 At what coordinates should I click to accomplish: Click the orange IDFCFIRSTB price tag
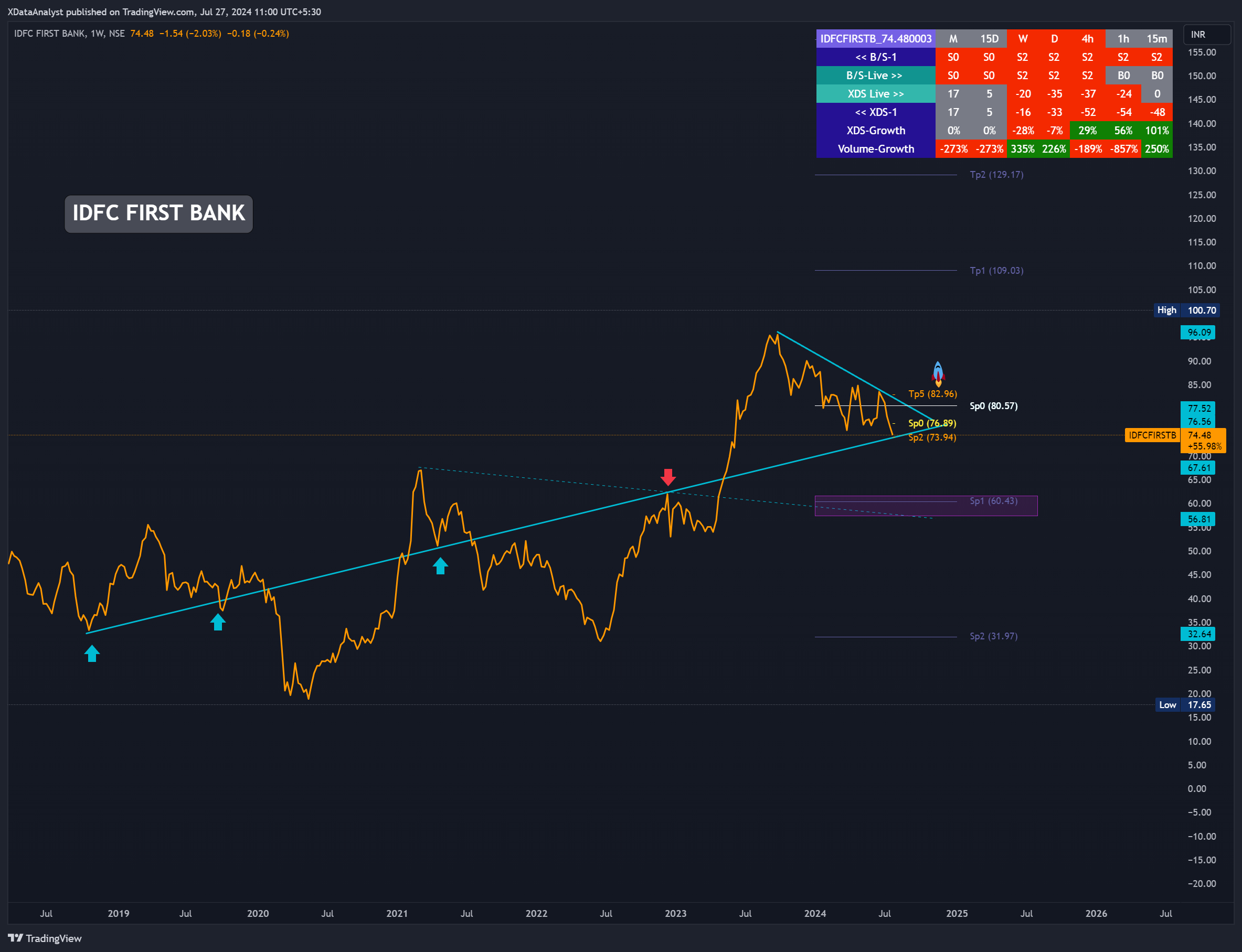coord(1152,435)
